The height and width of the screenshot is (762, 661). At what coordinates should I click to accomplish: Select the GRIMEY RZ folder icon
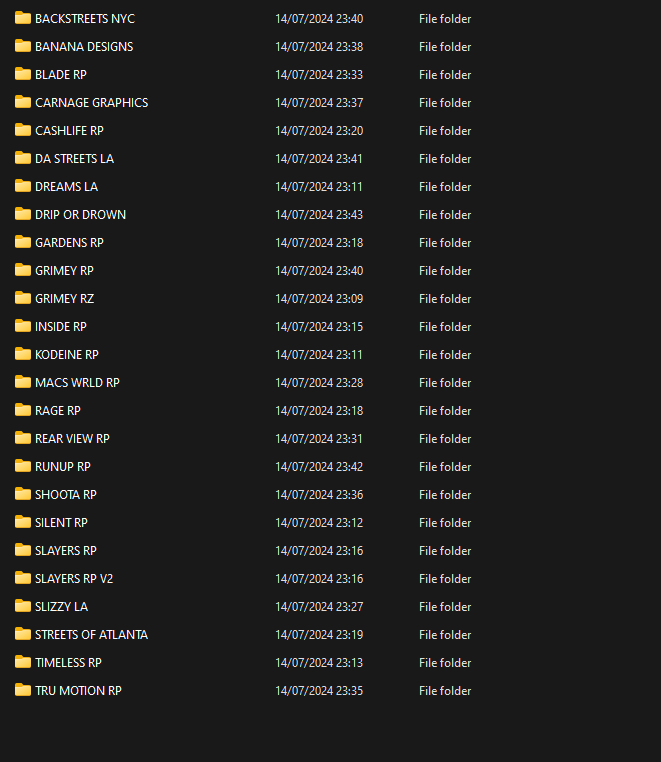(x=23, y=298)
